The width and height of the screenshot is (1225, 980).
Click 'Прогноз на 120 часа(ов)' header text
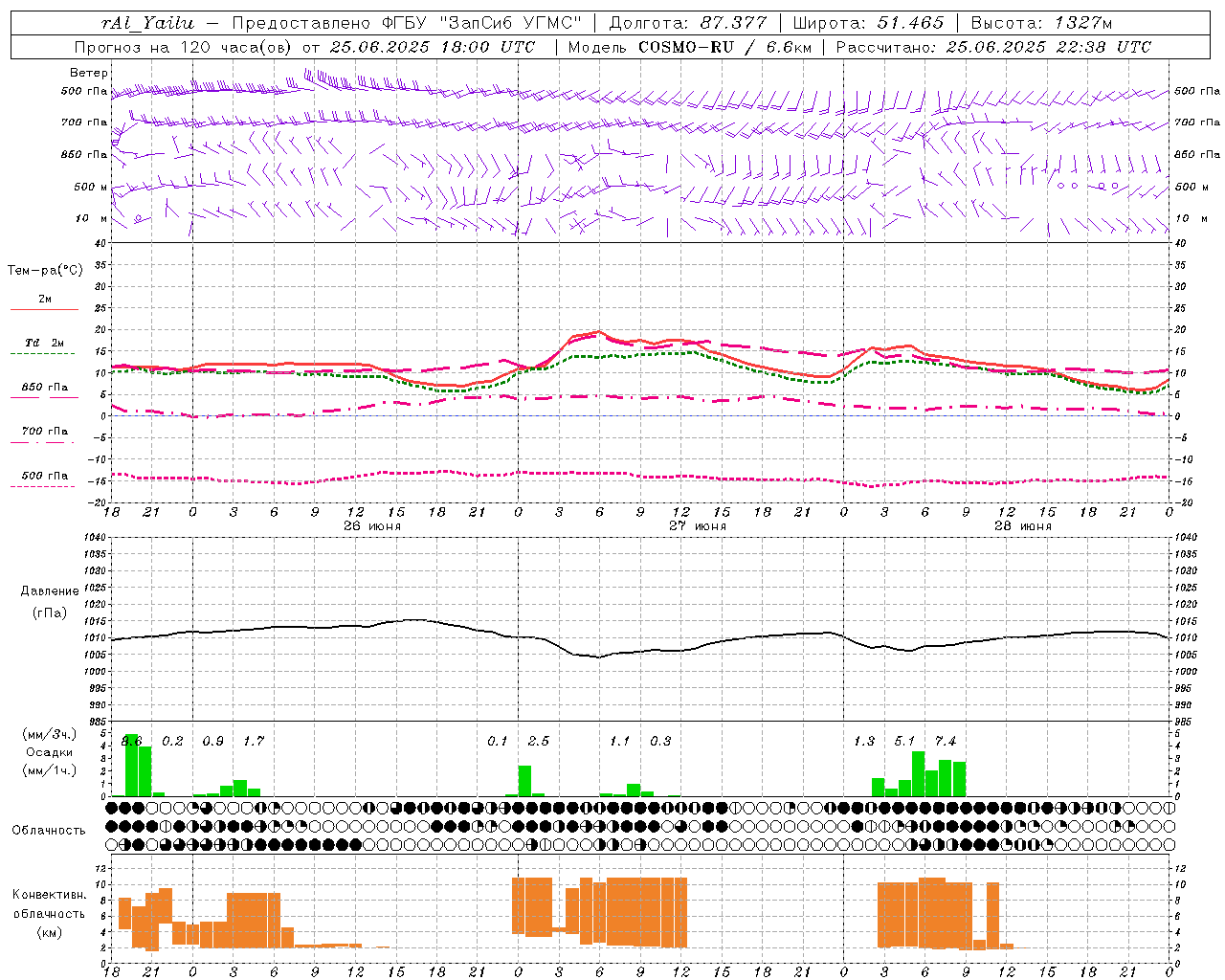(x=185, y=47)
